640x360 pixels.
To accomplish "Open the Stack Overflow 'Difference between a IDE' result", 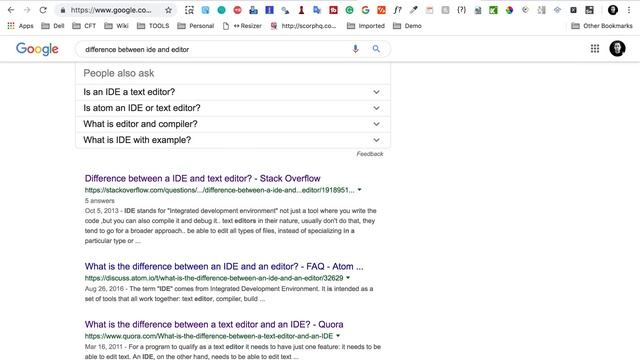I will (x=202, y=178).
